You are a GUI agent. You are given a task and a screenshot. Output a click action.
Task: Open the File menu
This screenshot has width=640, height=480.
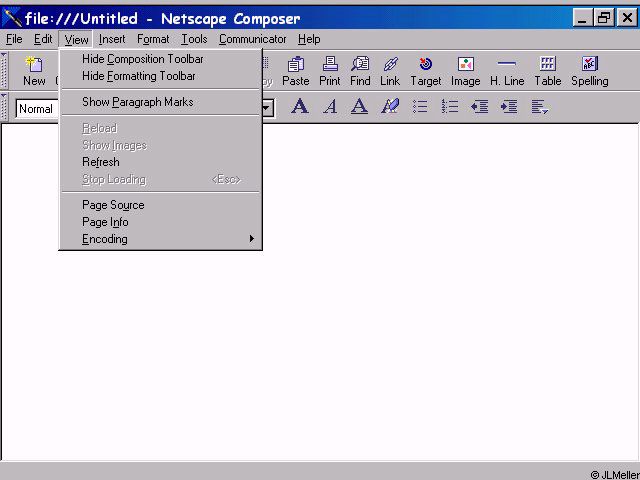(14, 39)
